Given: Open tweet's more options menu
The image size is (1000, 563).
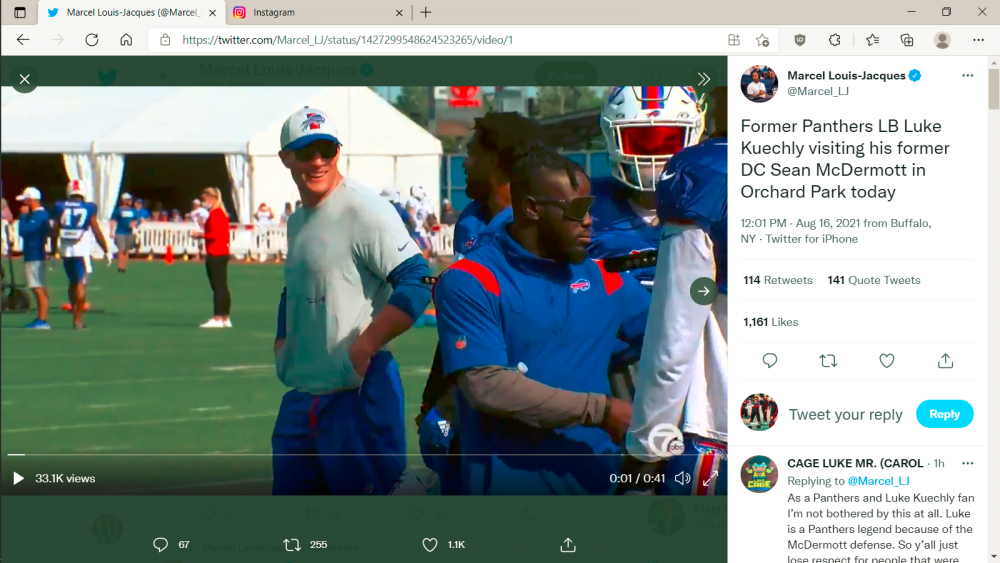Looking at the screenshot, I should 967,76.
